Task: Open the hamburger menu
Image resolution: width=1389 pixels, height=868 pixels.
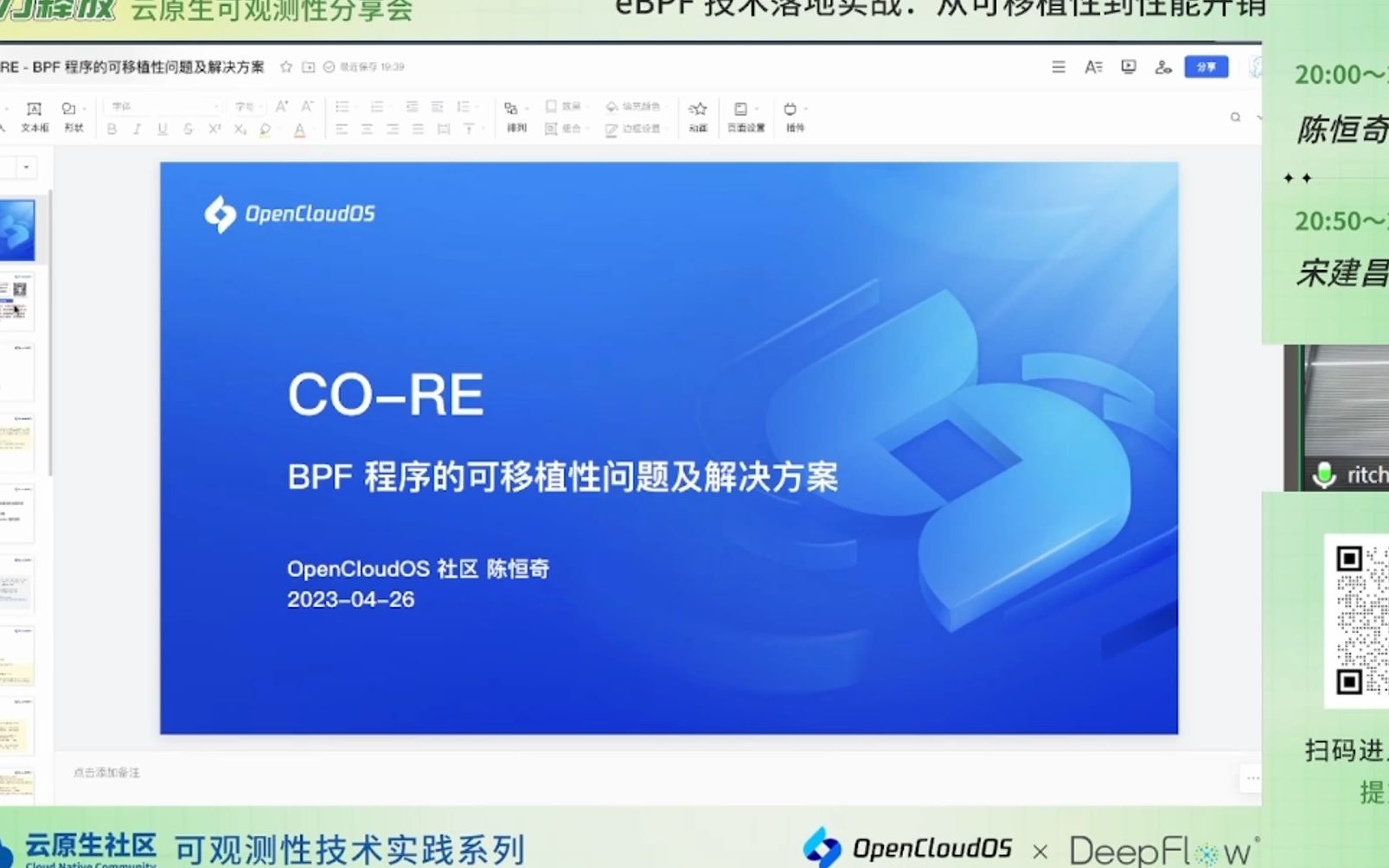Action: coord(1059,67)
